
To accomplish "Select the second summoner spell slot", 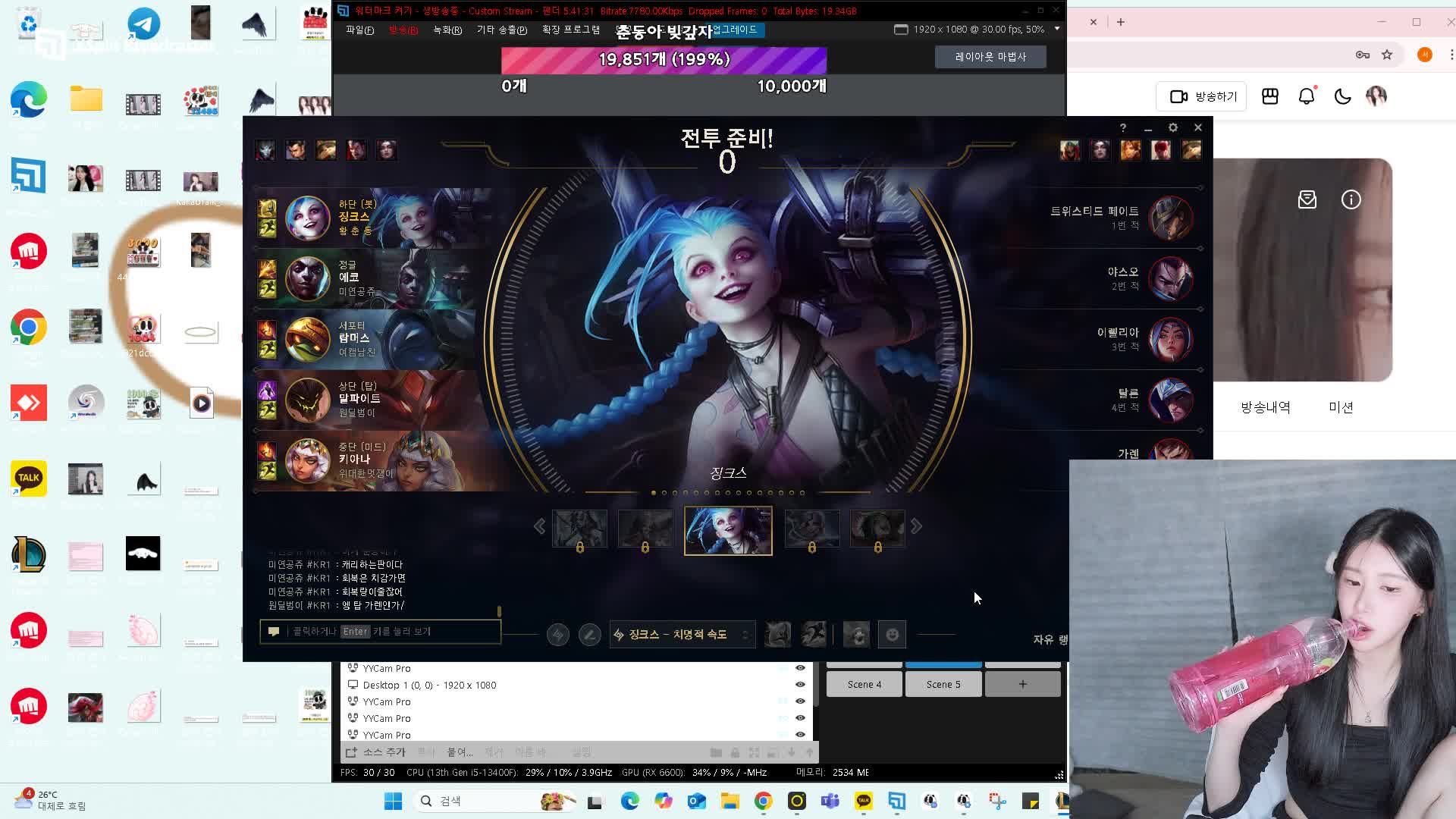I will [814, 635].
